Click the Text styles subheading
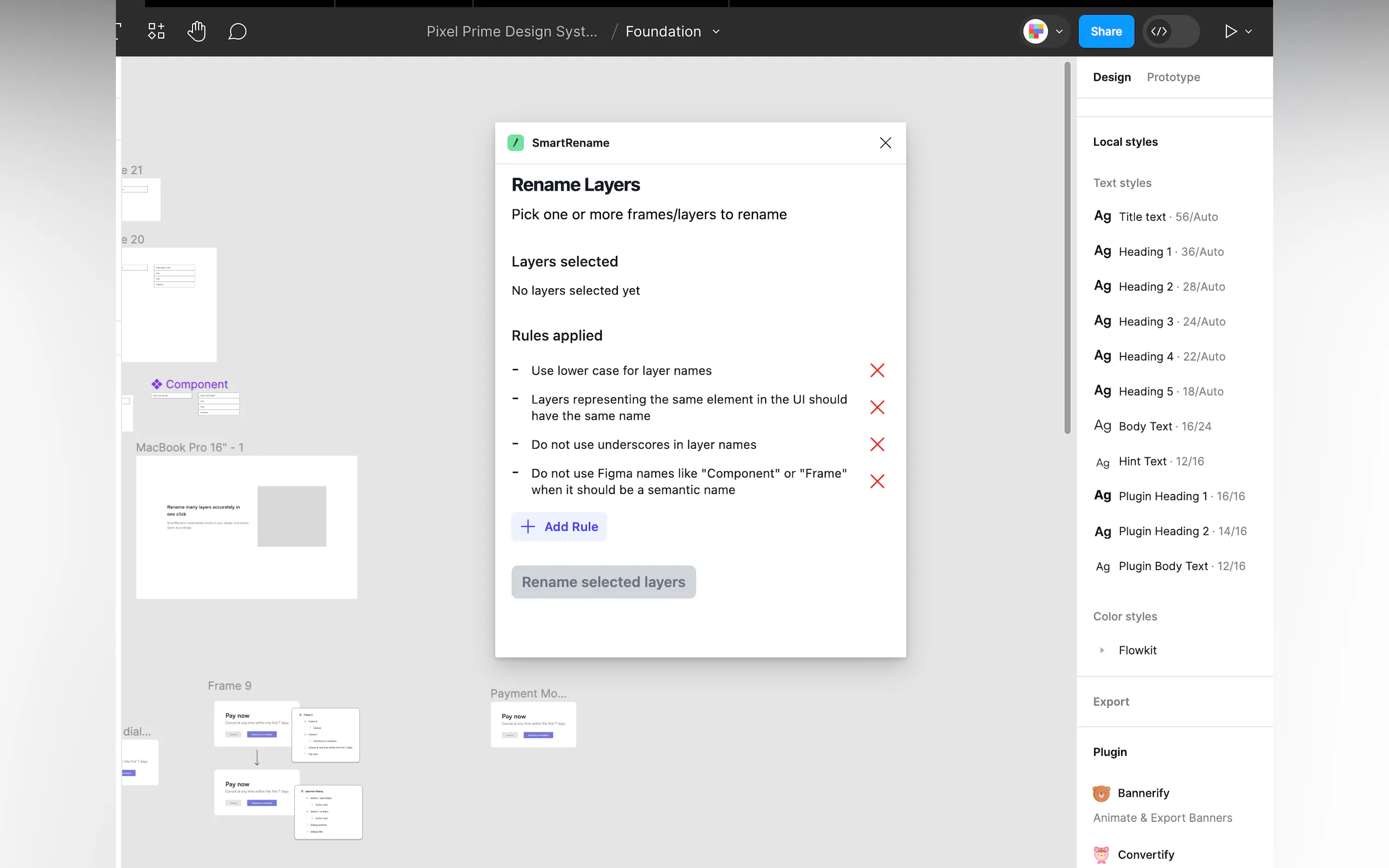Image resolution: width=1389 pixels, height=868 pixels. point(1122,183)
